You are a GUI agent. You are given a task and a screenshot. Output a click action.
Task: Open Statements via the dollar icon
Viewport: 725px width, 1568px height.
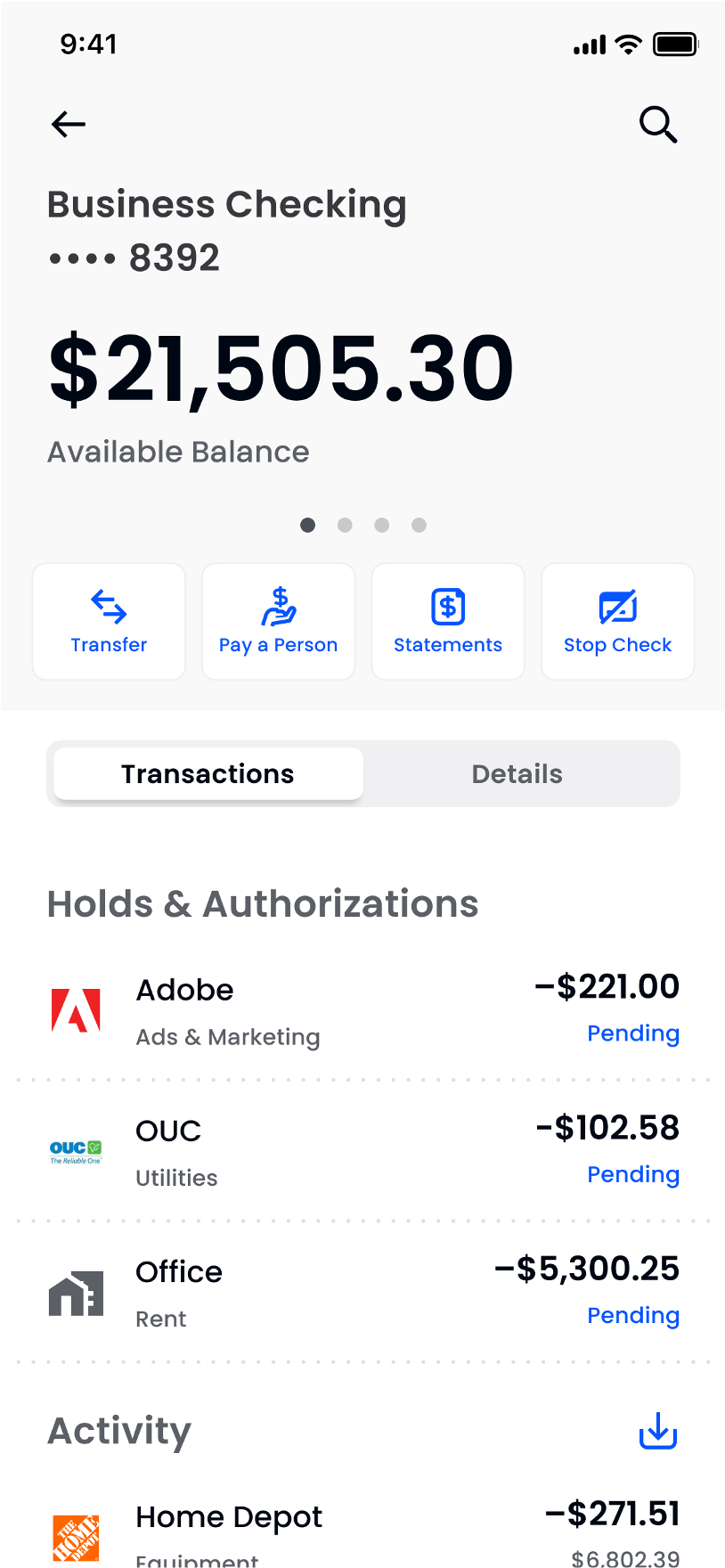[448, 607]
